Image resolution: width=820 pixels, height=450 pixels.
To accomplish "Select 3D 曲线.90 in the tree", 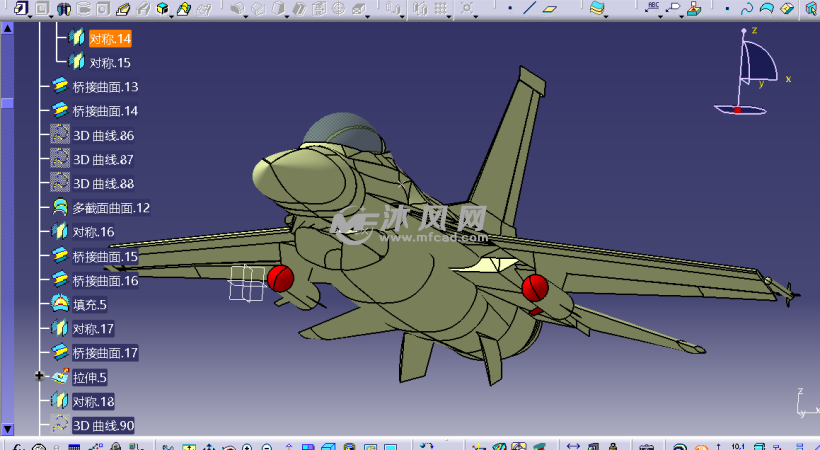I will (104, 425).
